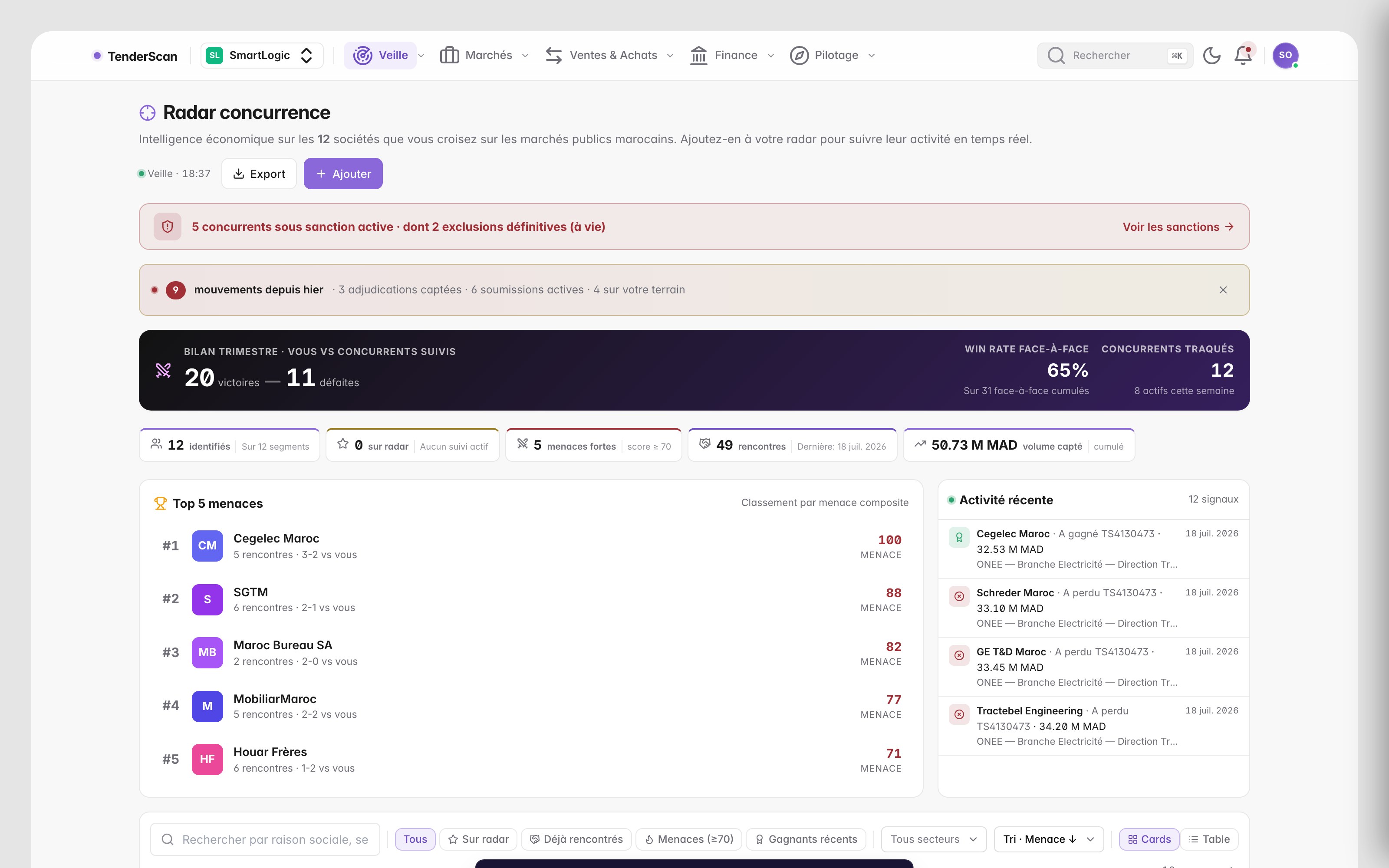This screenshot has width=1389, height=868.
Task: Select the Tous filter chip
Action: tap(415, 839)
